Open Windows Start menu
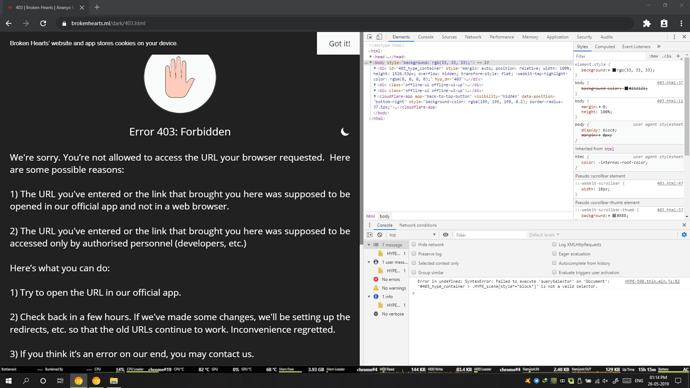The image size is (690, 388). [x=8, y=381]
